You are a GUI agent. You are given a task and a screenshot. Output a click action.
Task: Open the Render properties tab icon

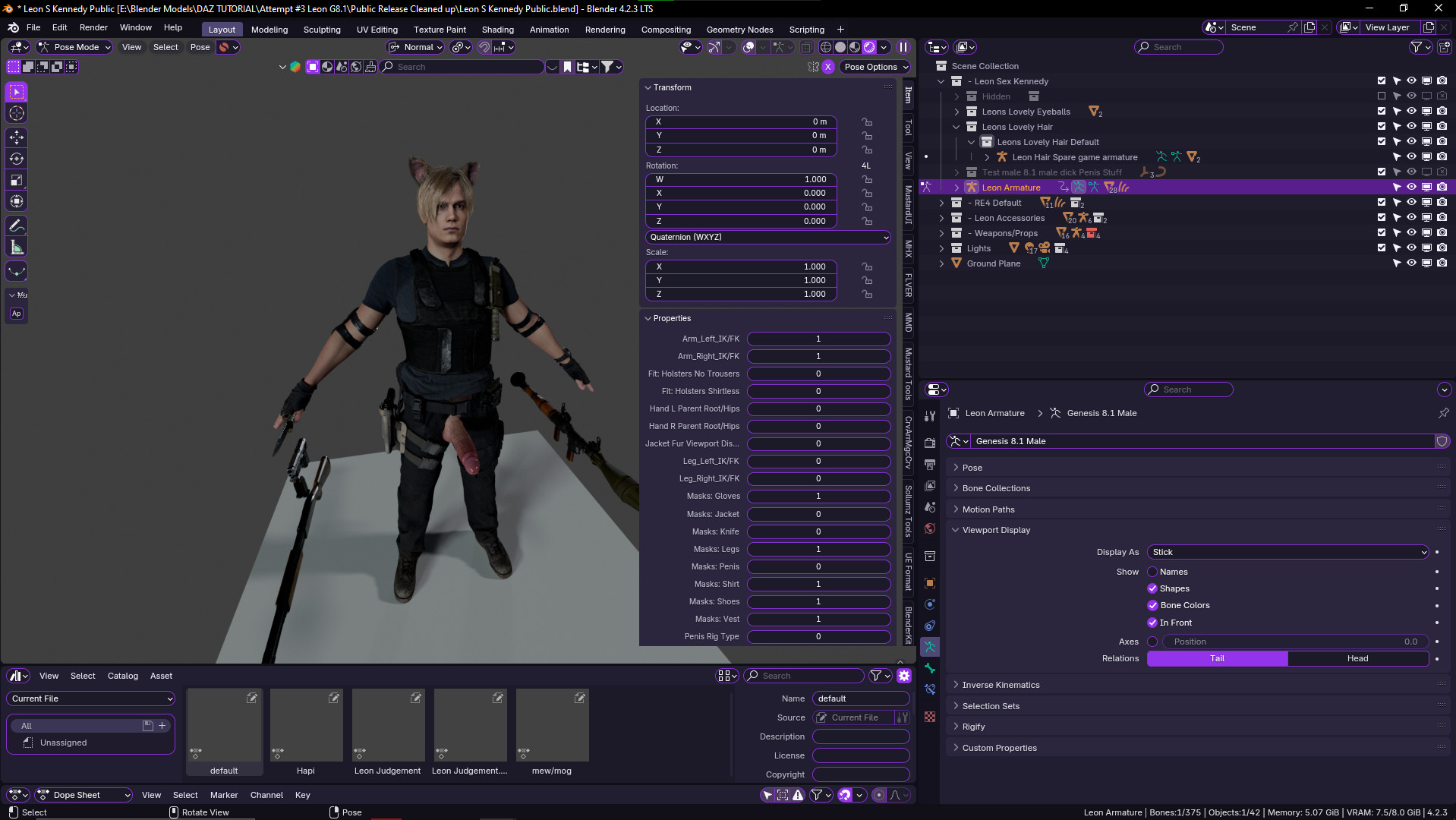[x=930, y=443]
